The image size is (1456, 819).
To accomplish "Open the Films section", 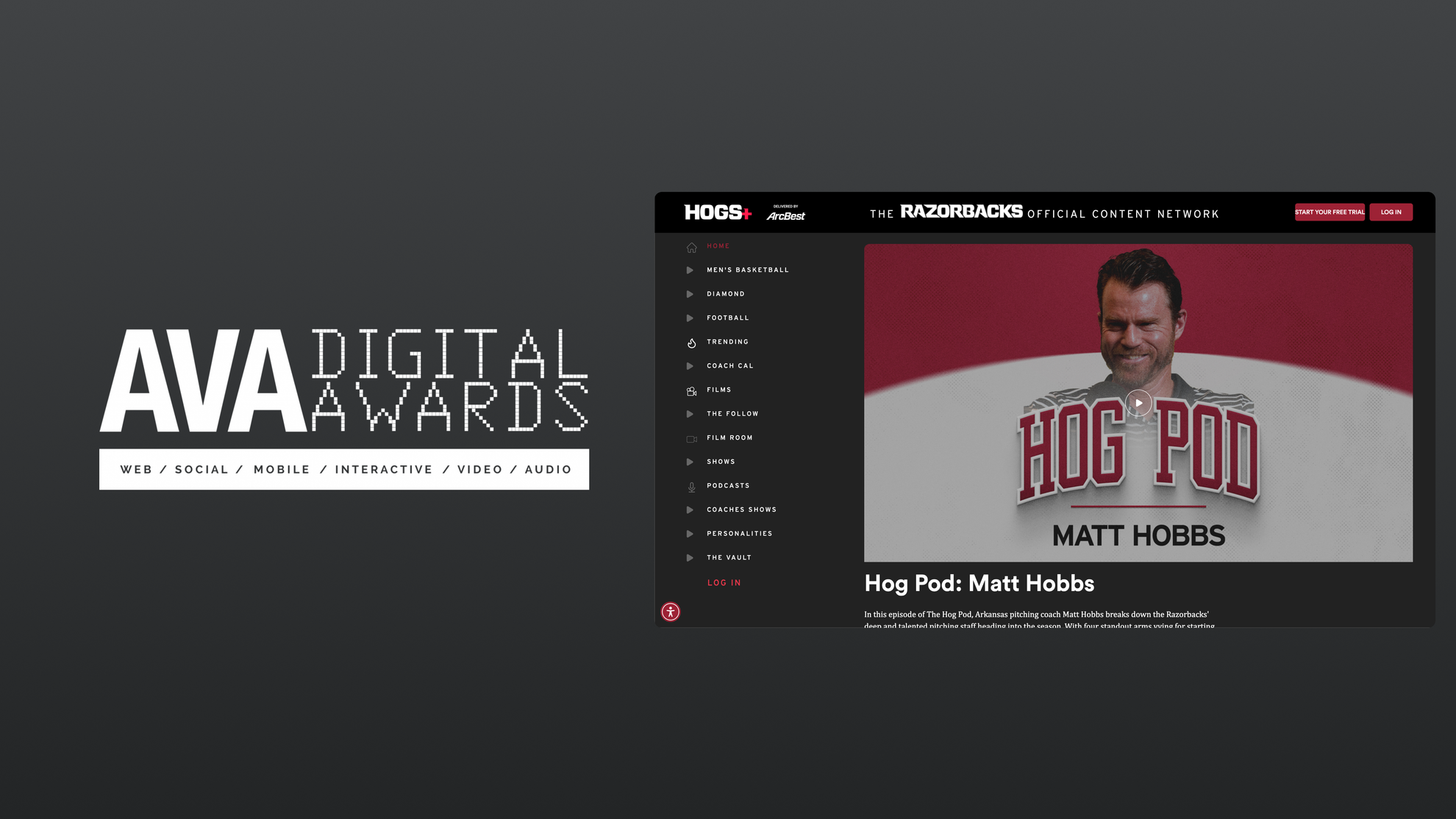I will click(718, 390).
